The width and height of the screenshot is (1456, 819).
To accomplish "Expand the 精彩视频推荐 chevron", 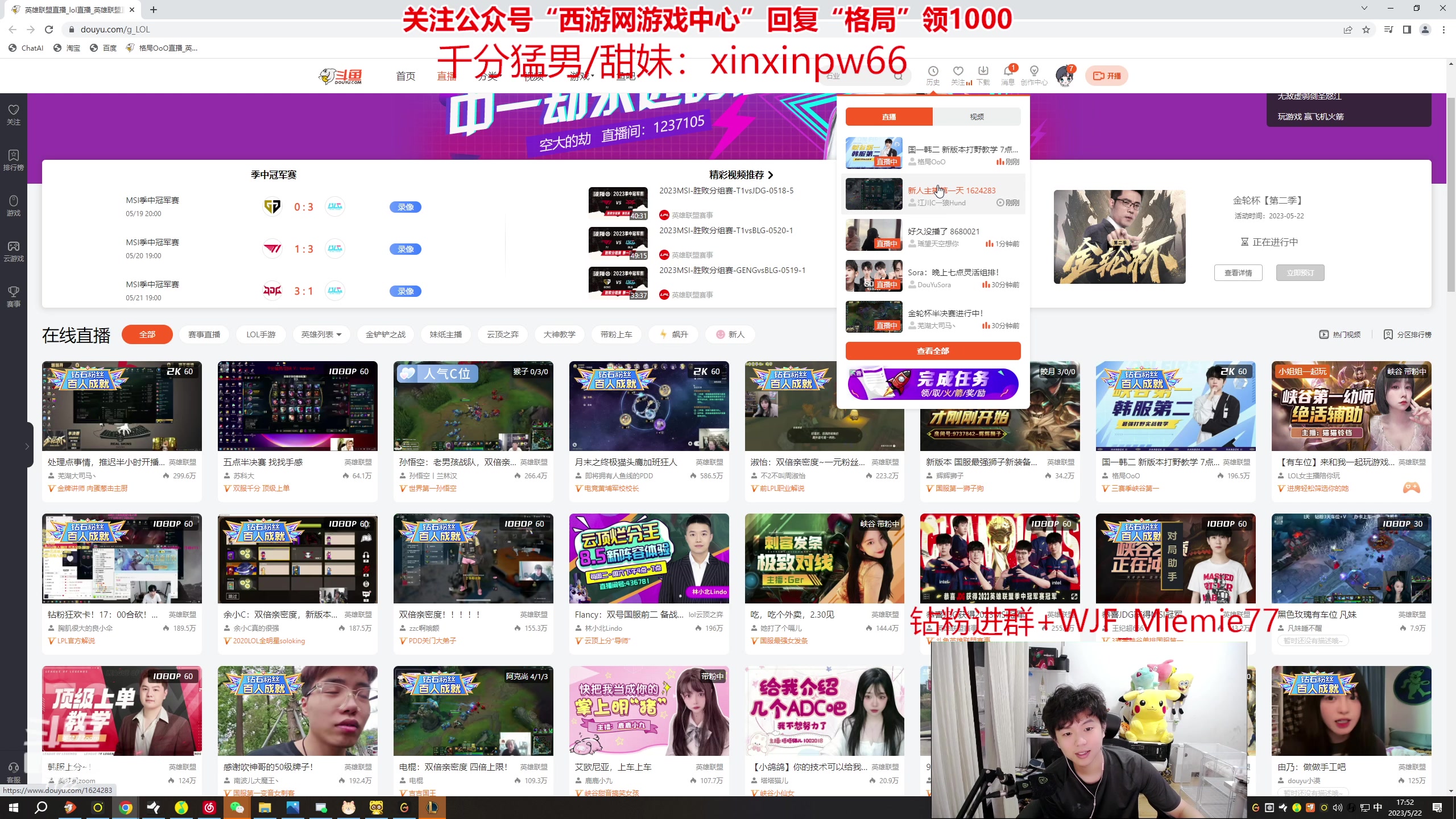I will click(771, 175).
